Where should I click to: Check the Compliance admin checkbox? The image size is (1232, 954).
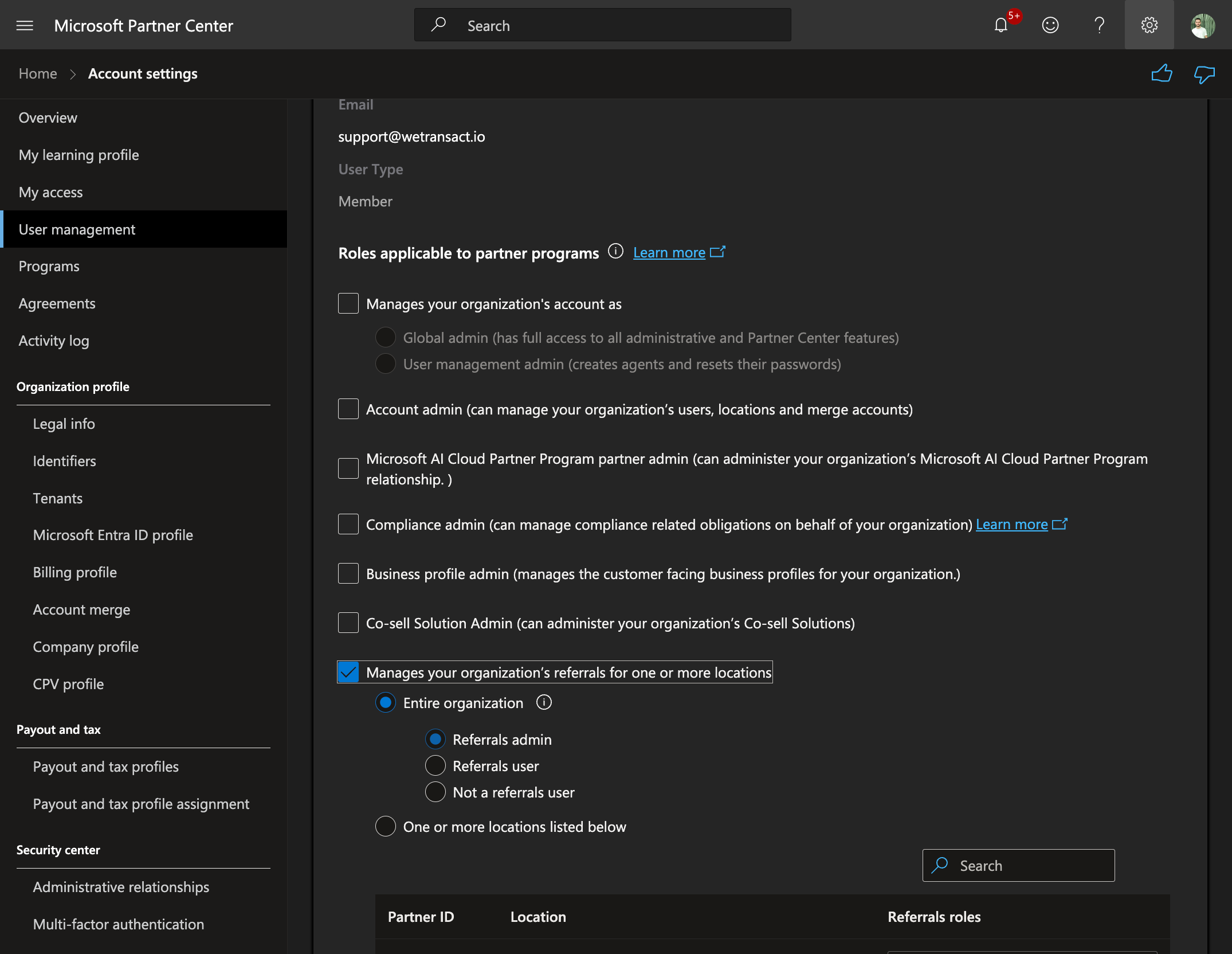click(348, 524)
